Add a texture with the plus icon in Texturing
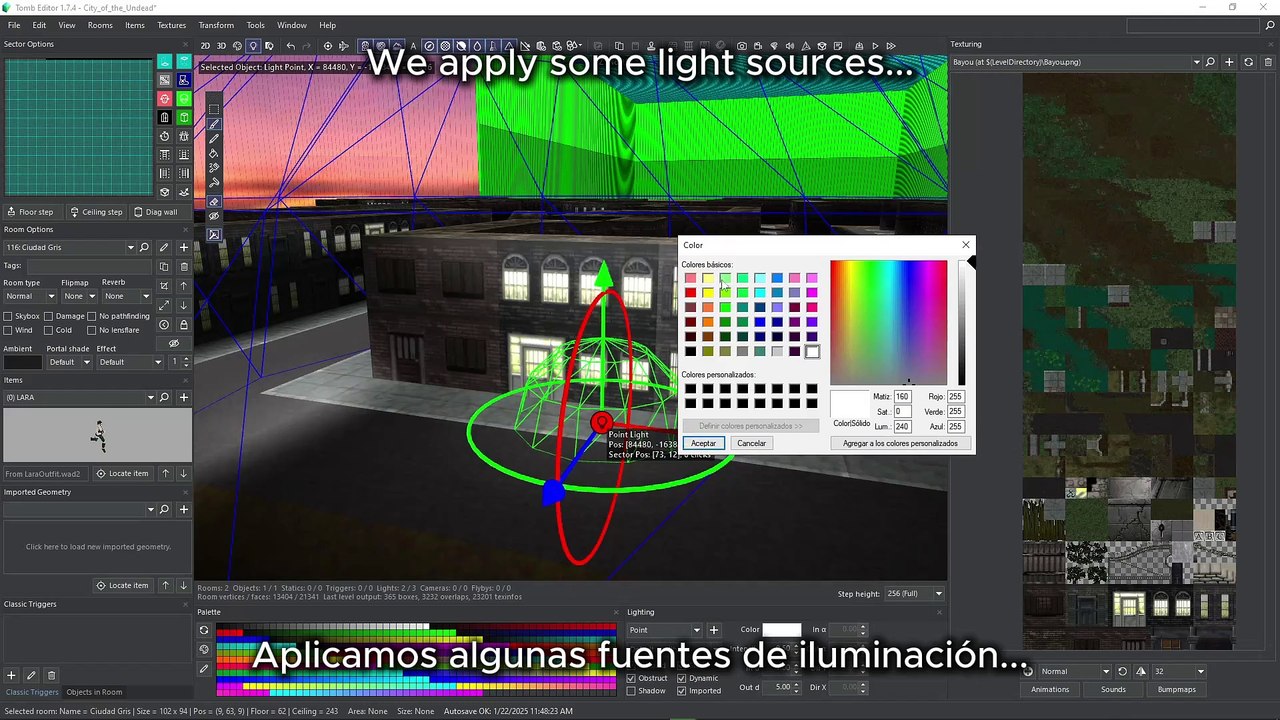Screen dimensions: 1280x720 pyautogui.click(x=1229, y=62)
